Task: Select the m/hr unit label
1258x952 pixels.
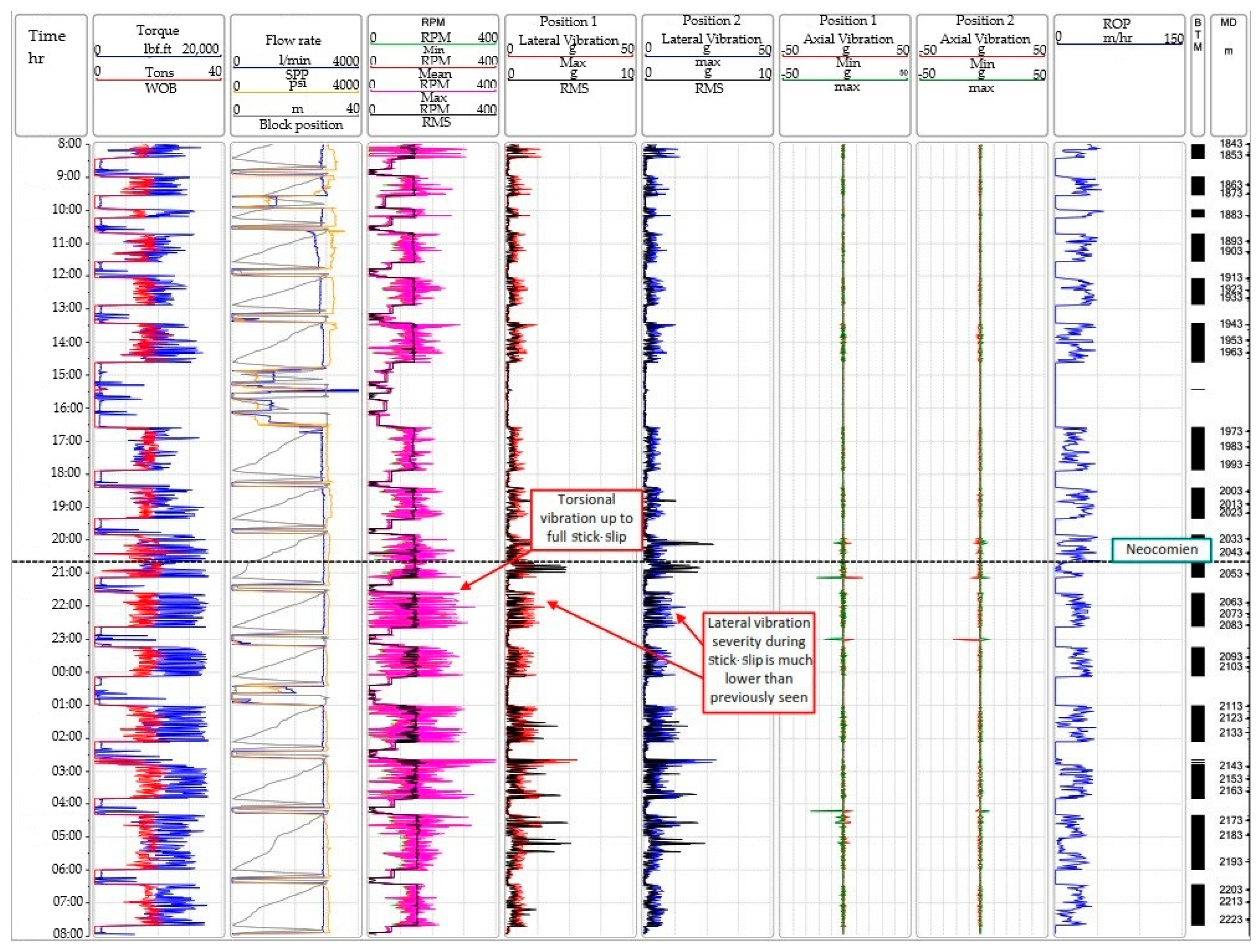Action: pyautogui.click(x=1117, y=38)
